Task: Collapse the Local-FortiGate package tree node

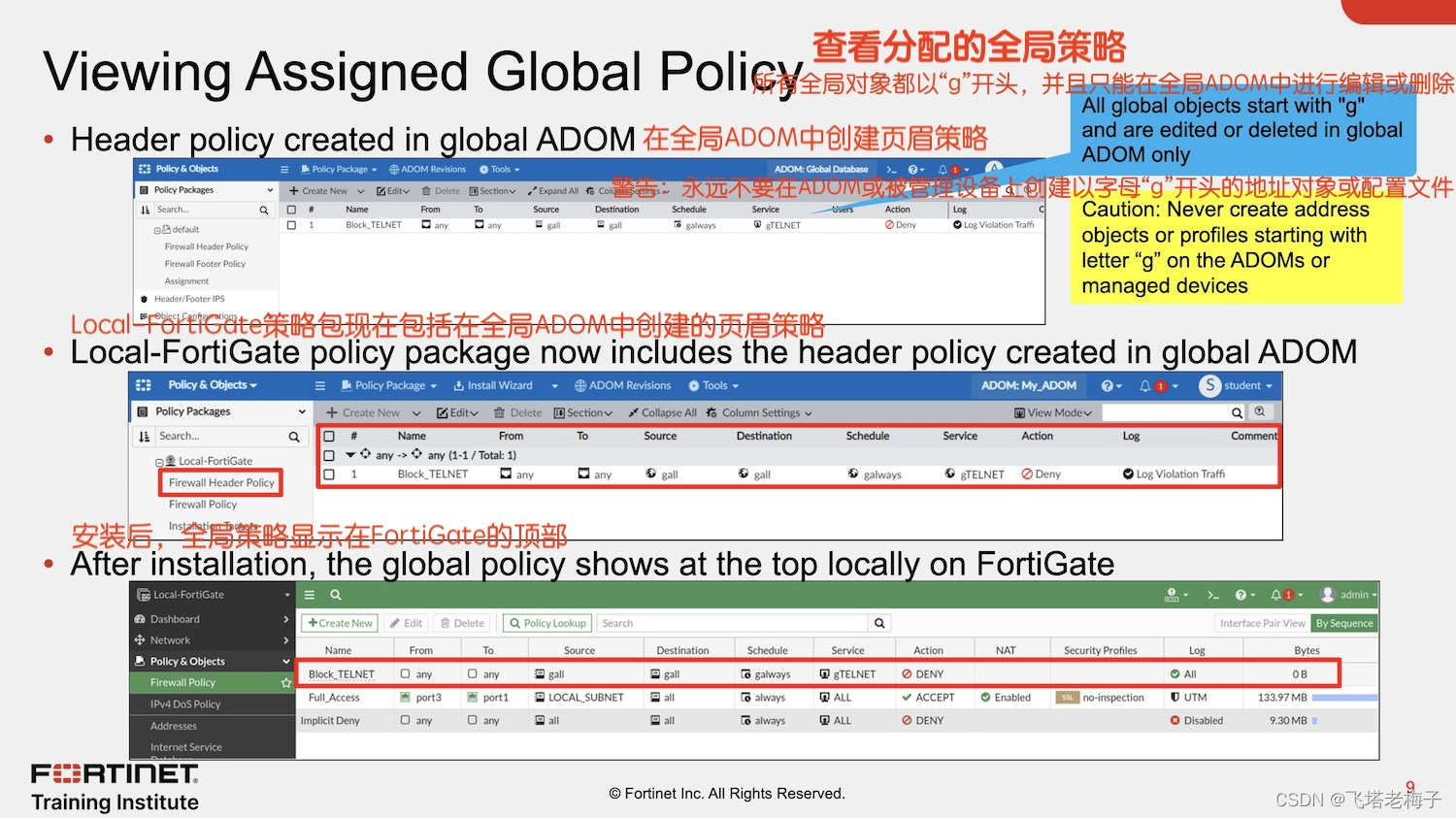Action: (x=159, y=462)
